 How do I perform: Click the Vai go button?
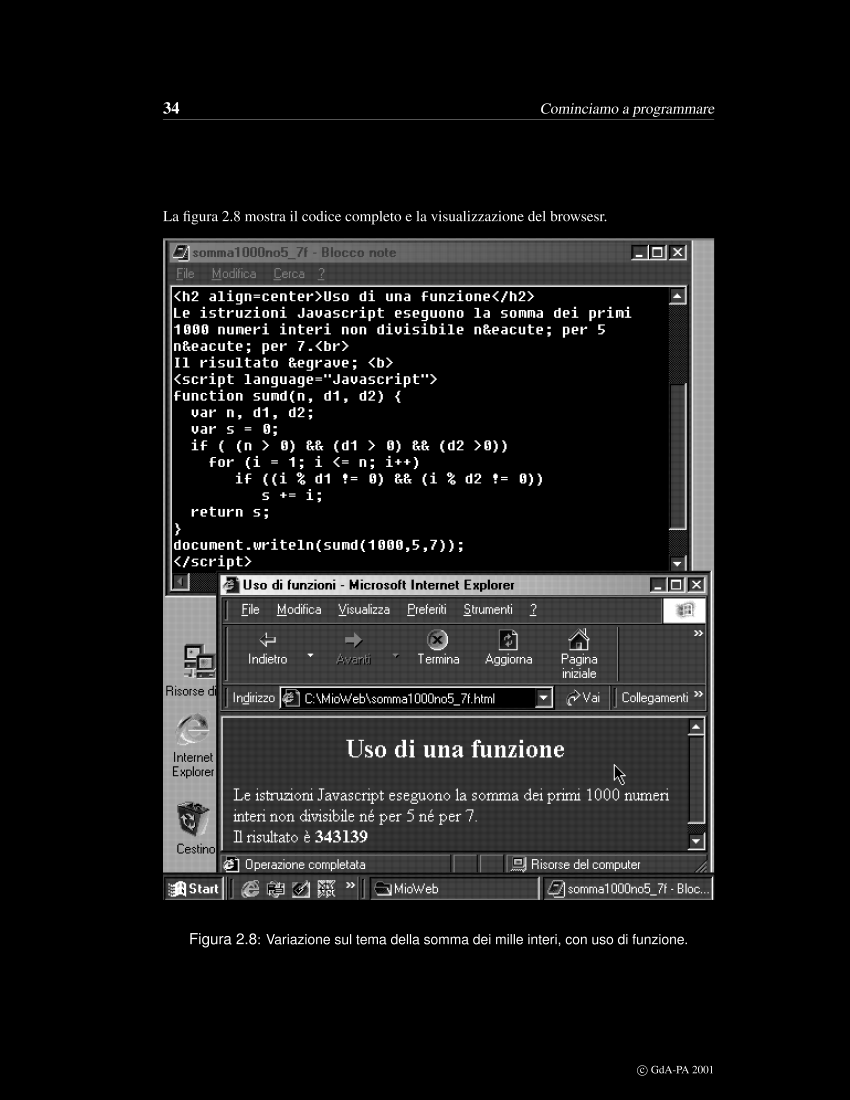(x=583, y=698)
